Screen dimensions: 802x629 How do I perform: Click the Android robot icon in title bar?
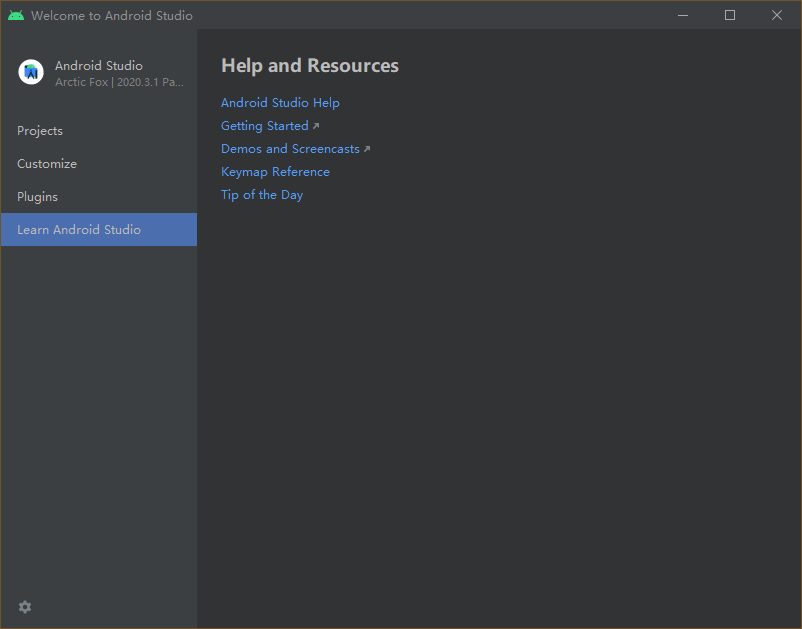click(16, 15)
